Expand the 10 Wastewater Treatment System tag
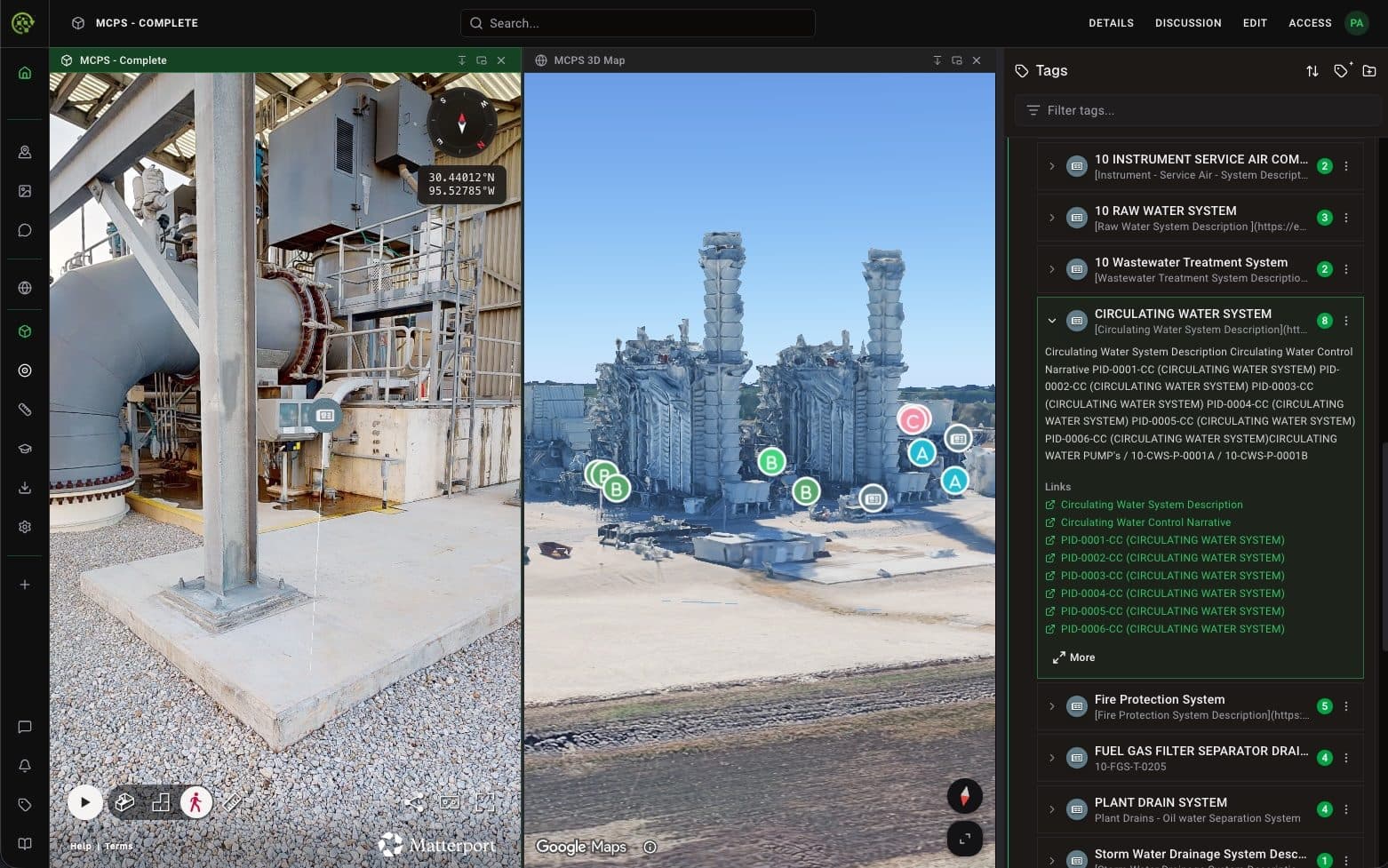Screen dimensions: 1388x868 tap(1052, 269)
